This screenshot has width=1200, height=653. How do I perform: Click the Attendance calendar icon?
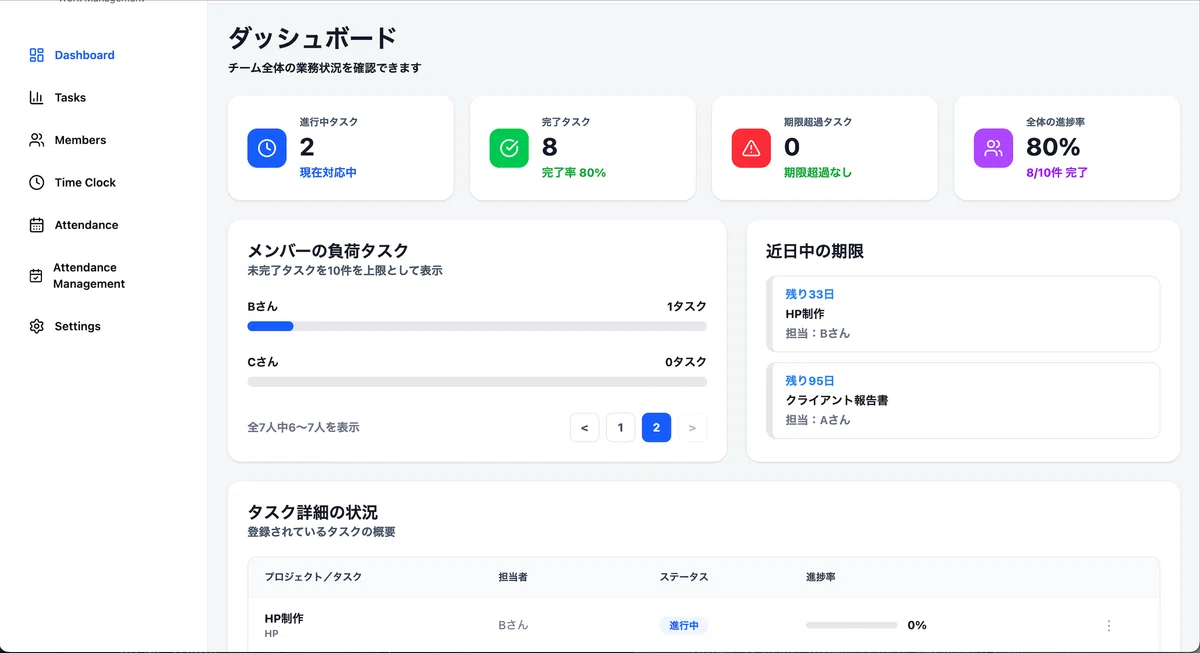(37, 225)
